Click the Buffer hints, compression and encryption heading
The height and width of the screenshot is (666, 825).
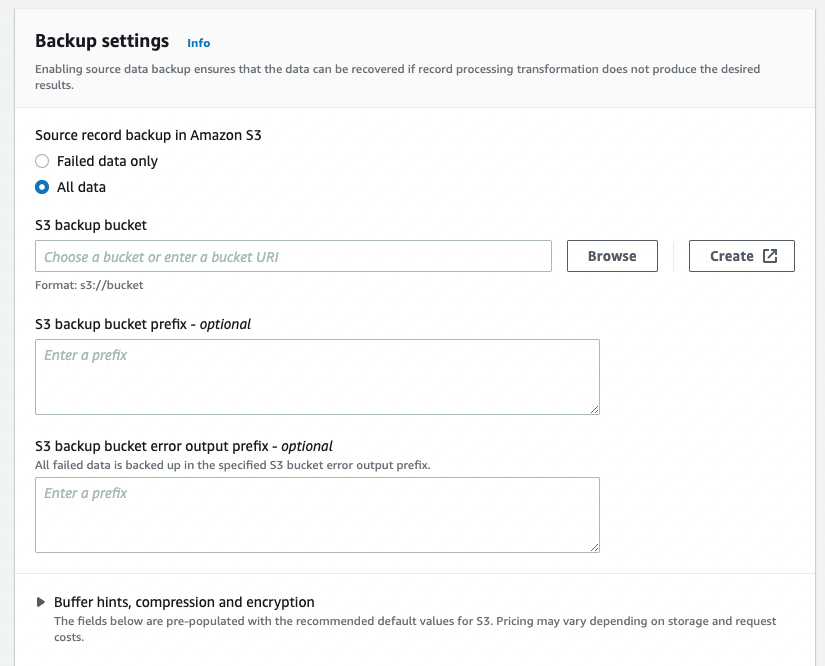(x=184, y=602)
